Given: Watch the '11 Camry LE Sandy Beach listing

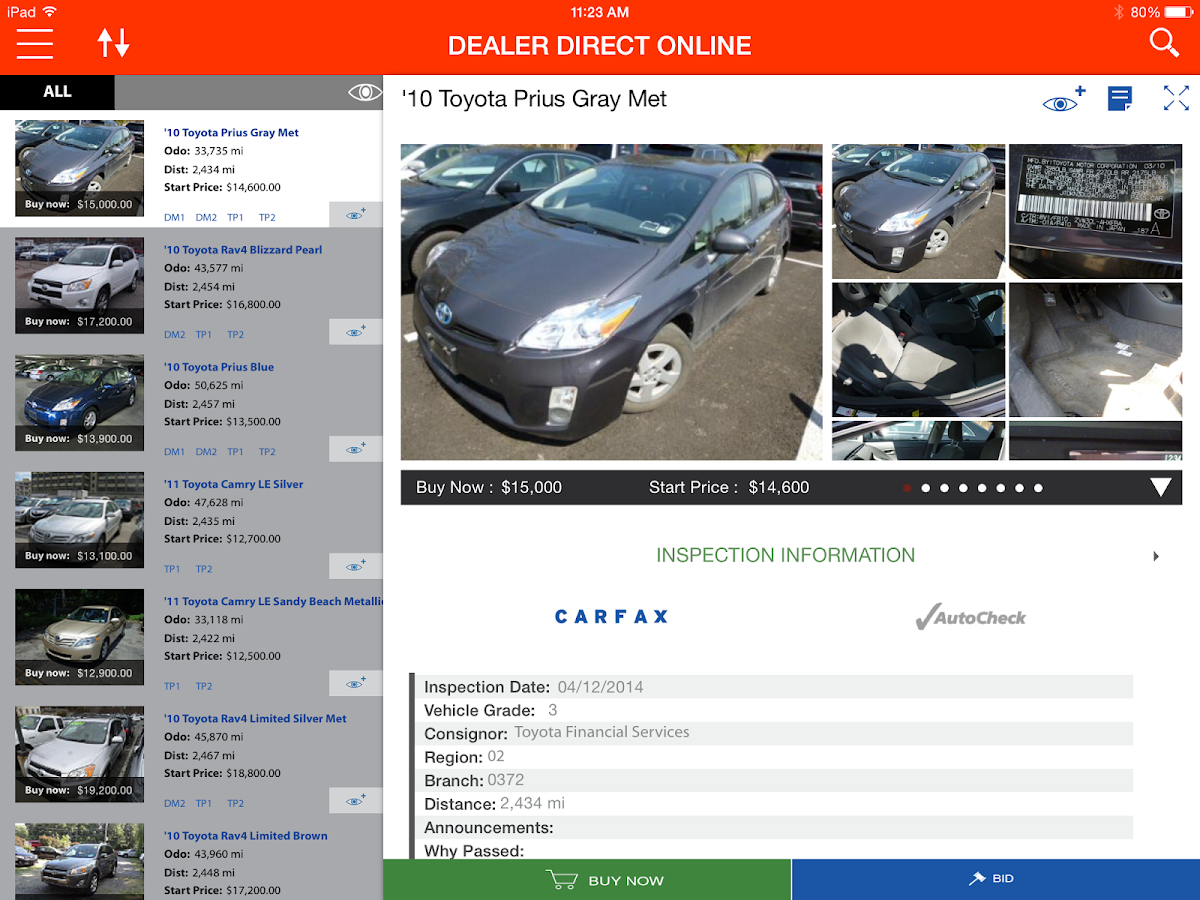Looking at the screenshot, I should coord(356,683).
